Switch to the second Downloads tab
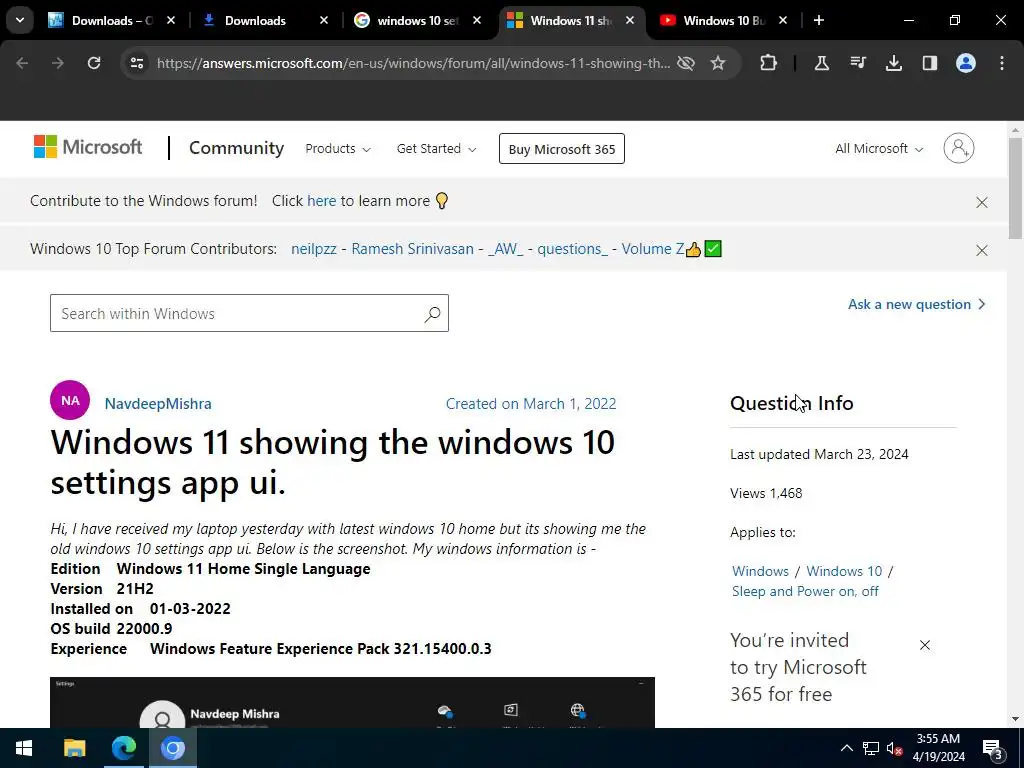1024x768 pixels. (264, 20)
